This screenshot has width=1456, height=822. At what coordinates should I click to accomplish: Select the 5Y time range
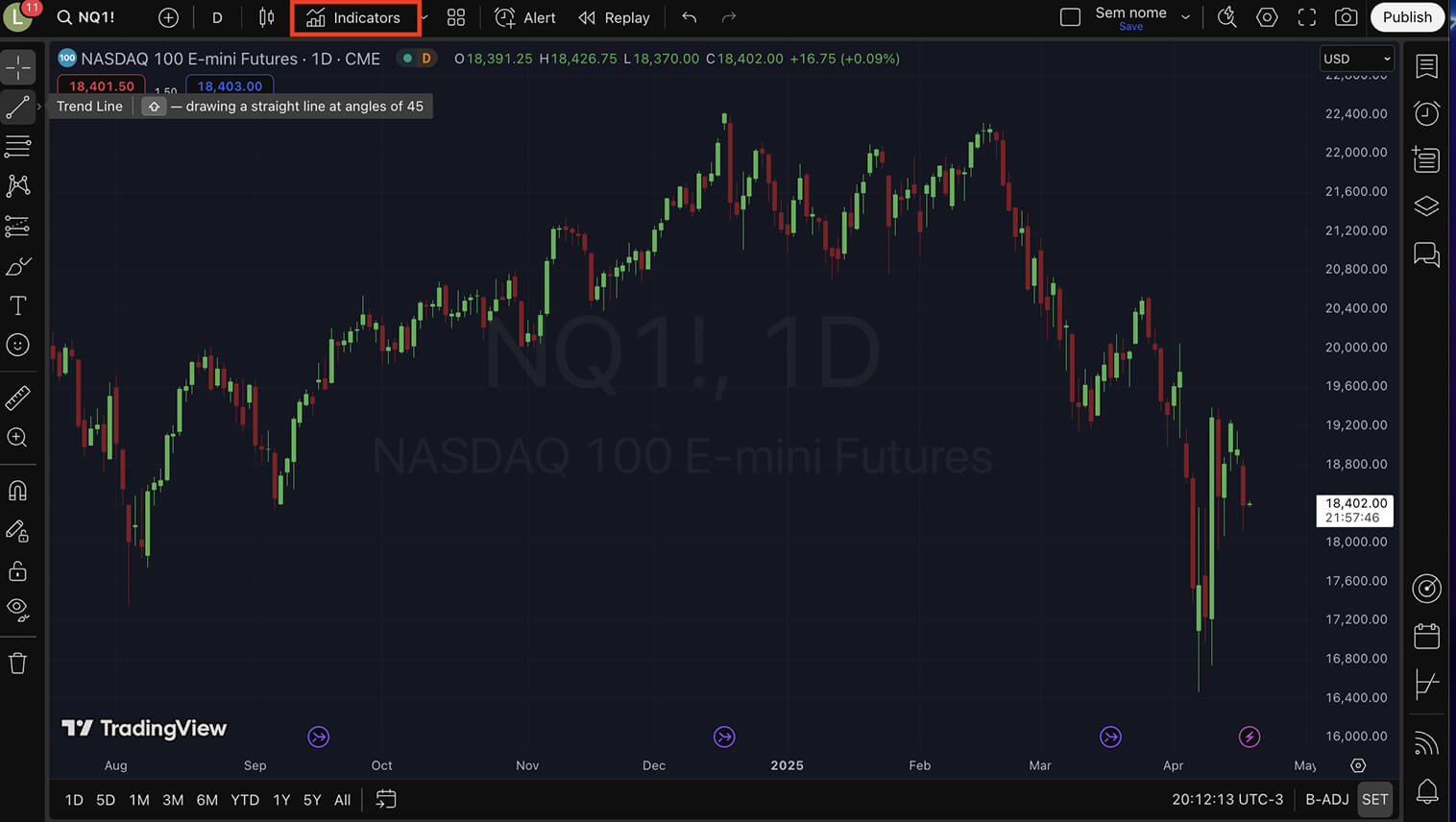click(x=312, y=800)
